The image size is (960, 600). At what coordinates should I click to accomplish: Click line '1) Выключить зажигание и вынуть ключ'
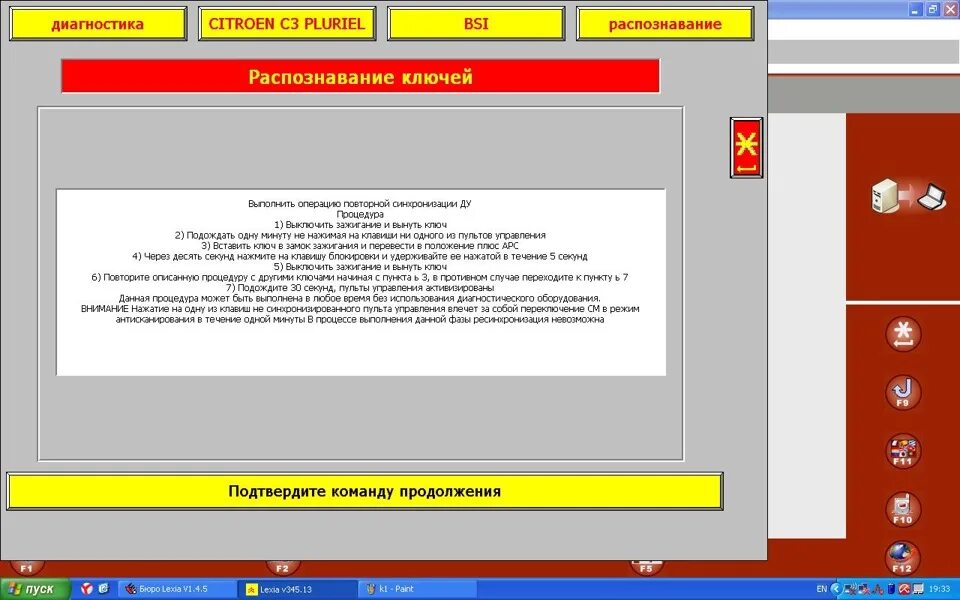[x=360, y=225]
